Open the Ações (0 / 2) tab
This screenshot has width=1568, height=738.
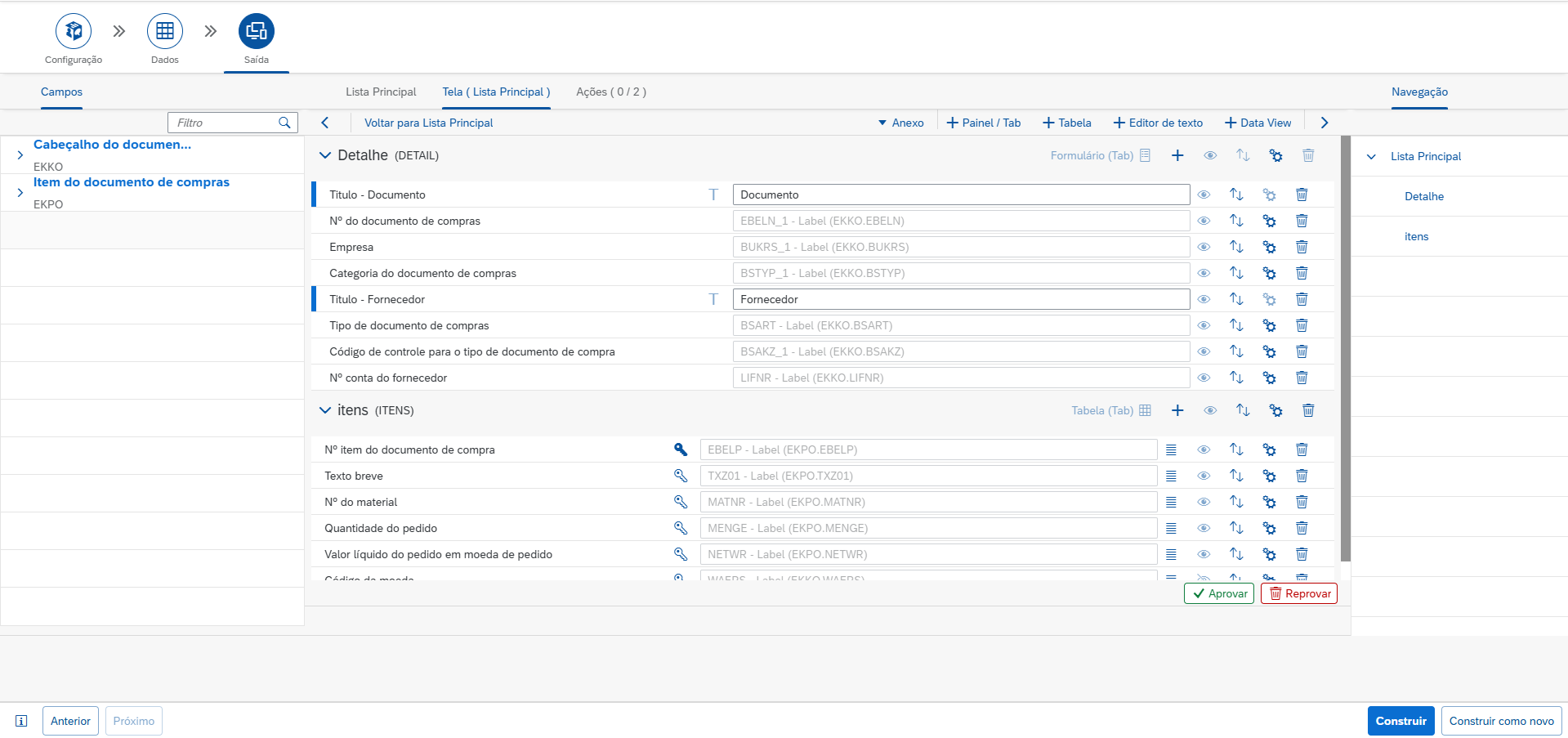610,92
